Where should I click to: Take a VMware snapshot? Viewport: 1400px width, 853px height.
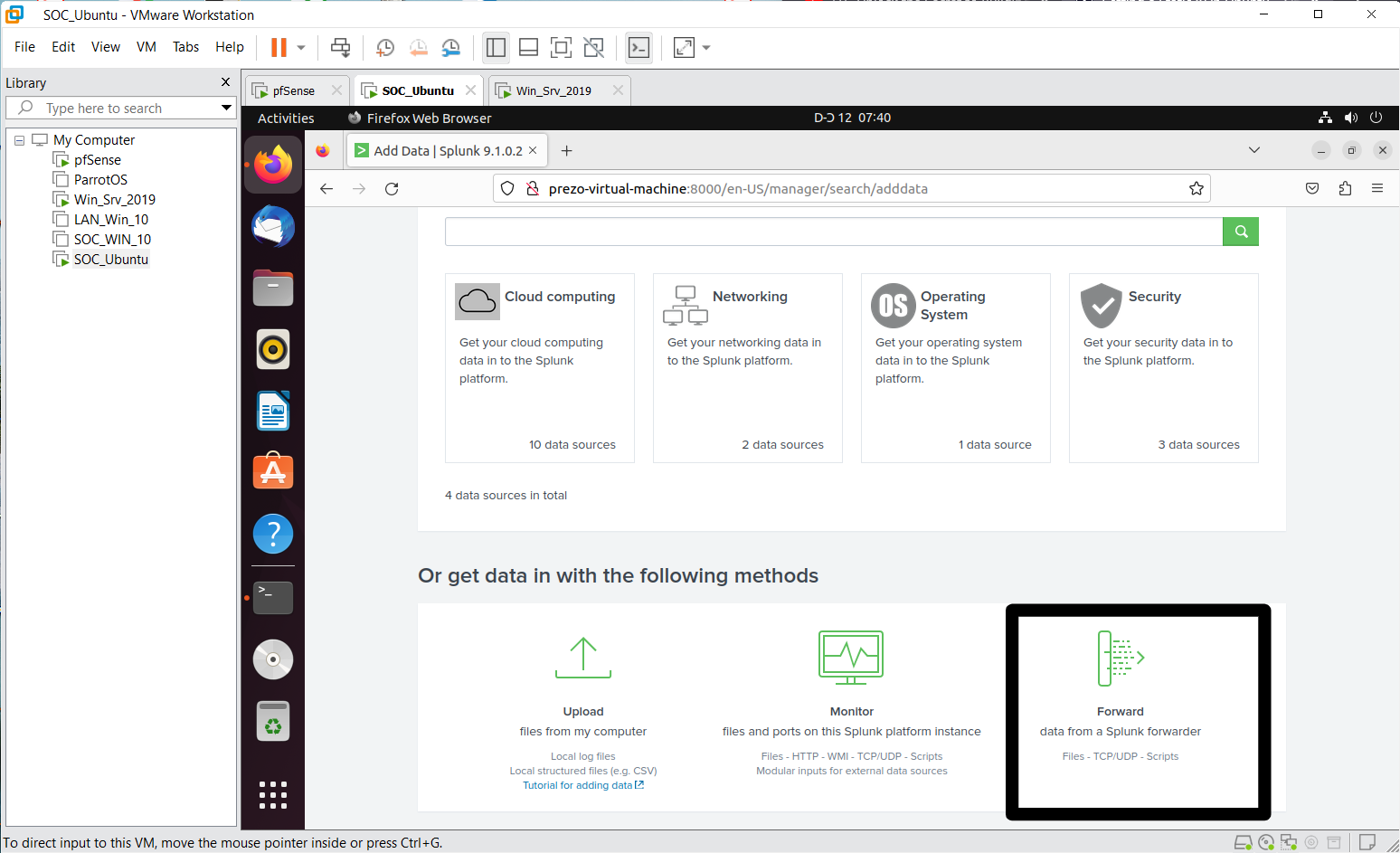(x=385, y=47)
